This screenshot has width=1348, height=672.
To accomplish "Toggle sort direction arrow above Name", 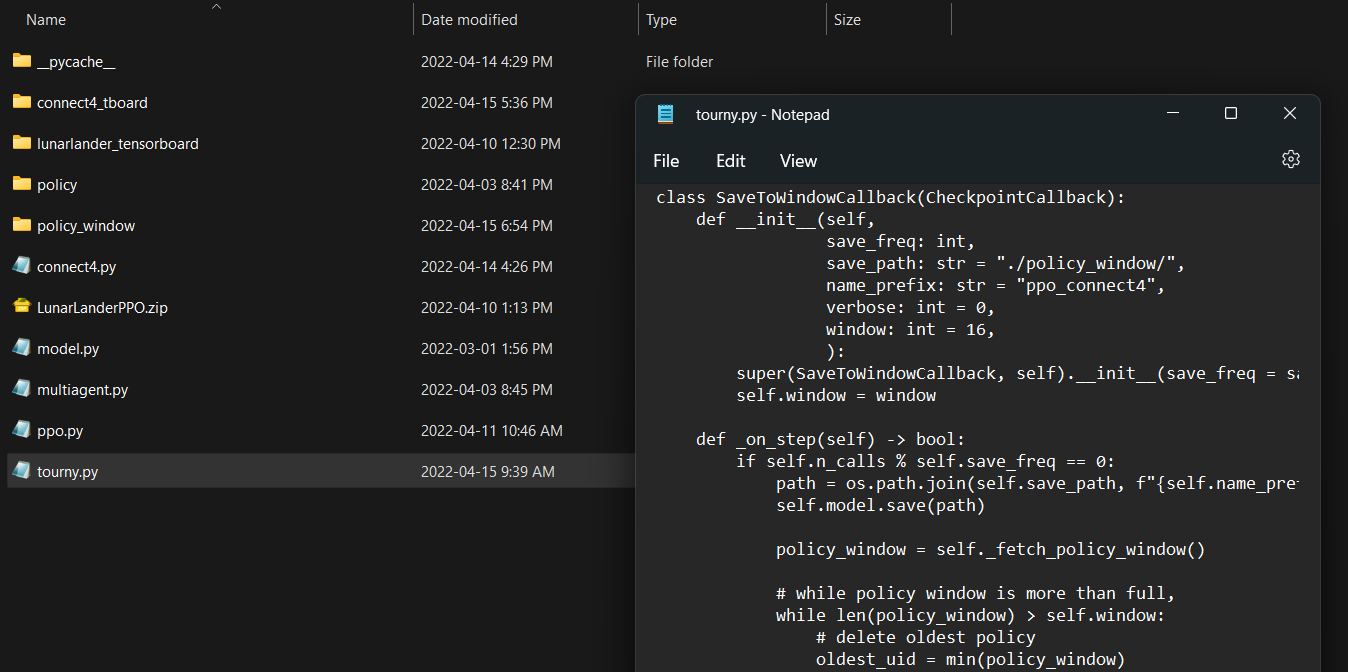I will point(216,6).
